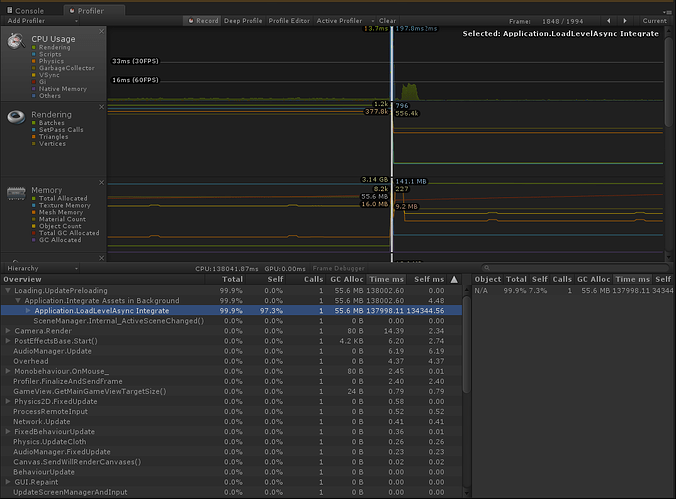This screenshot has height=499, width=676.
Task: Expand the Camera.Render entry
Action: coord(9,330)
